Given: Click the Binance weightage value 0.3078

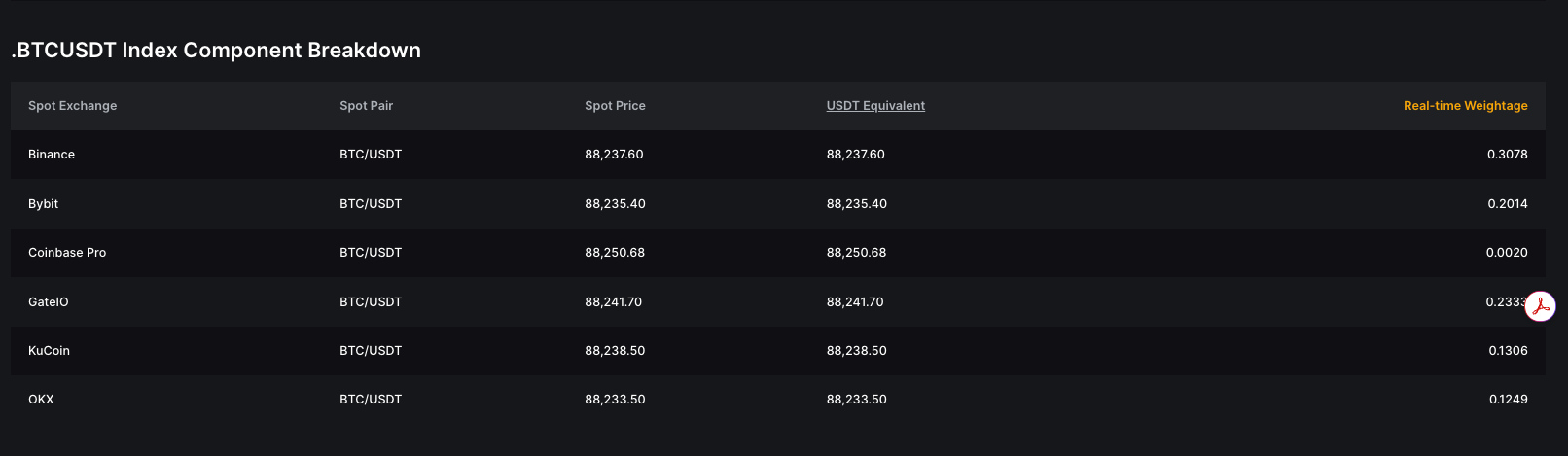Looking at the screenshot, I should point(1507,155).
